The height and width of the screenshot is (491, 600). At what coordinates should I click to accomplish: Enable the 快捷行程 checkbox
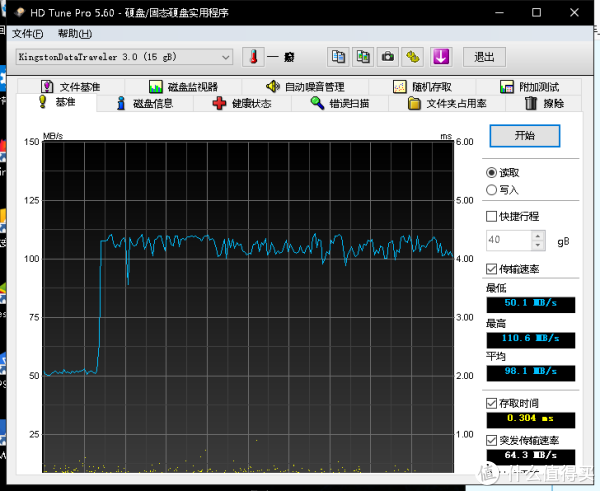click(x=491, y=216)
